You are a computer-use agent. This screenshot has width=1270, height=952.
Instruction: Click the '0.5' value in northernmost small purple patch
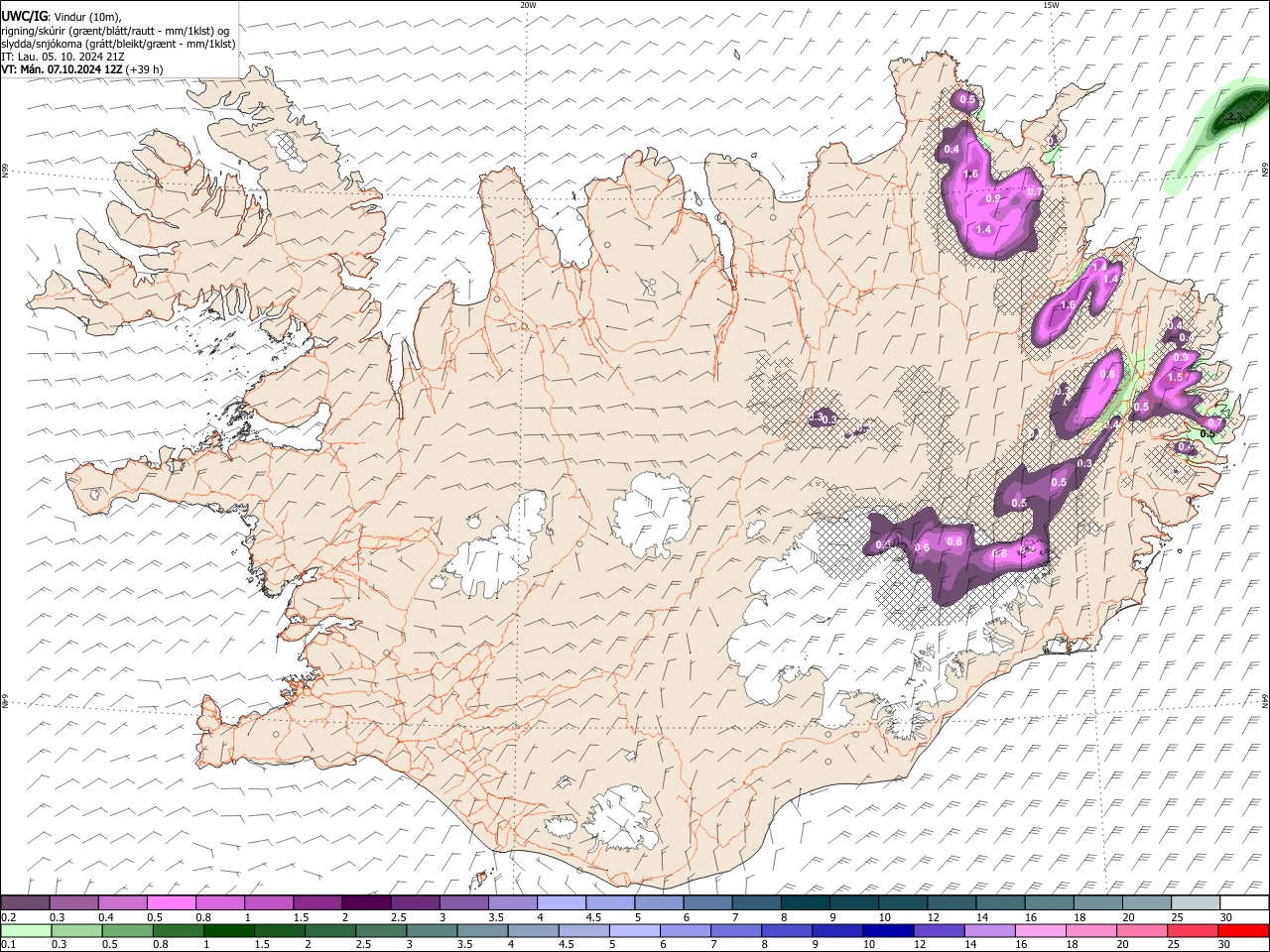(x=967, y=100)
